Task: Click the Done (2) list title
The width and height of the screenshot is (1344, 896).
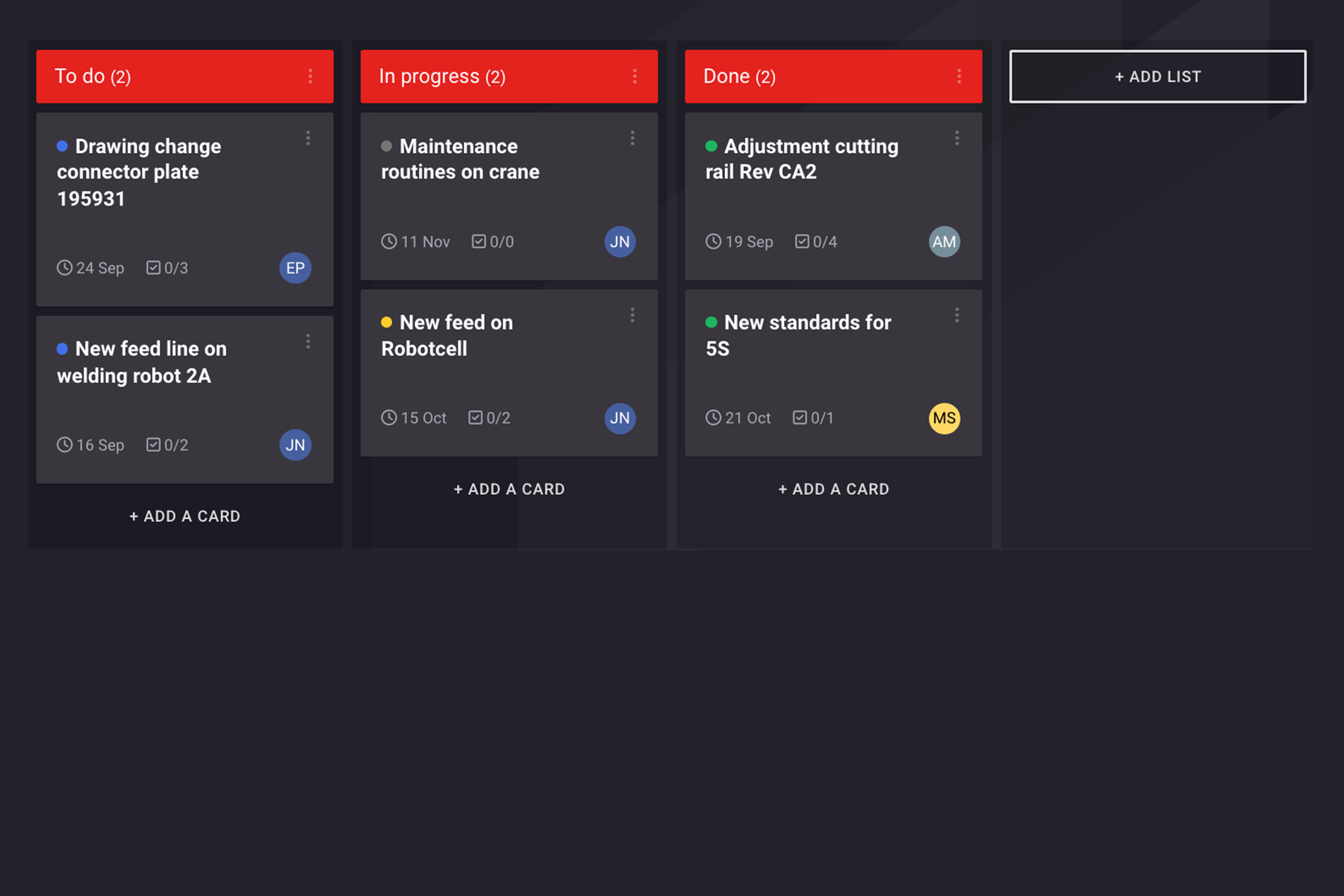Action: tap(739, 76)
